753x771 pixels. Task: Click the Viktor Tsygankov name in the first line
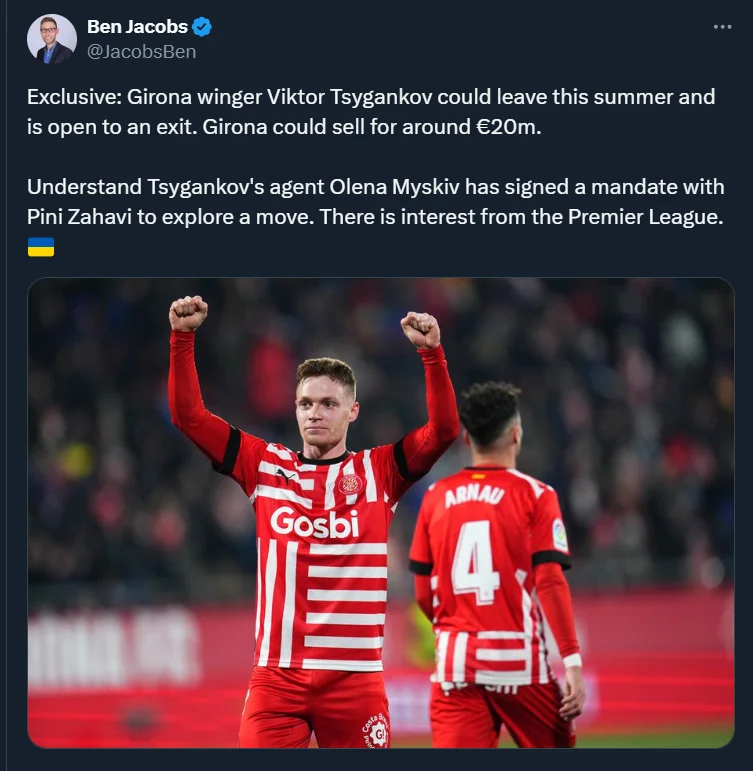coord(350,97)
